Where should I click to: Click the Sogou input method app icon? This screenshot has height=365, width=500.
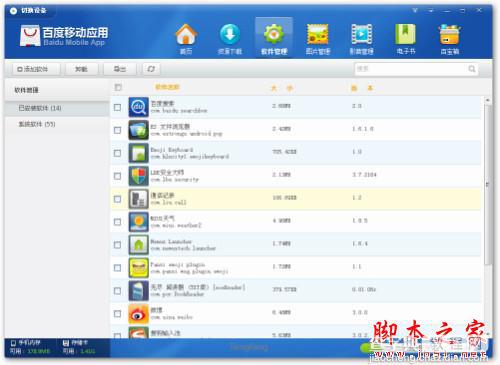coord(138,333)
